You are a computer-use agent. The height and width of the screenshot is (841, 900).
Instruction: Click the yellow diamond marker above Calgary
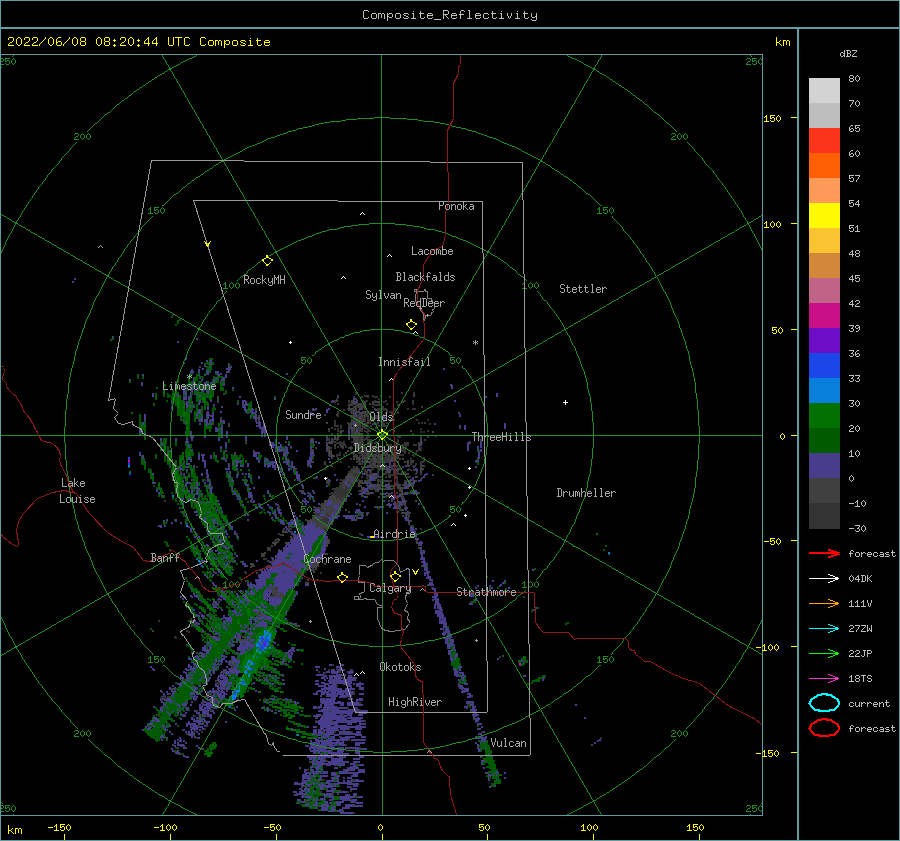coord(395,576)
